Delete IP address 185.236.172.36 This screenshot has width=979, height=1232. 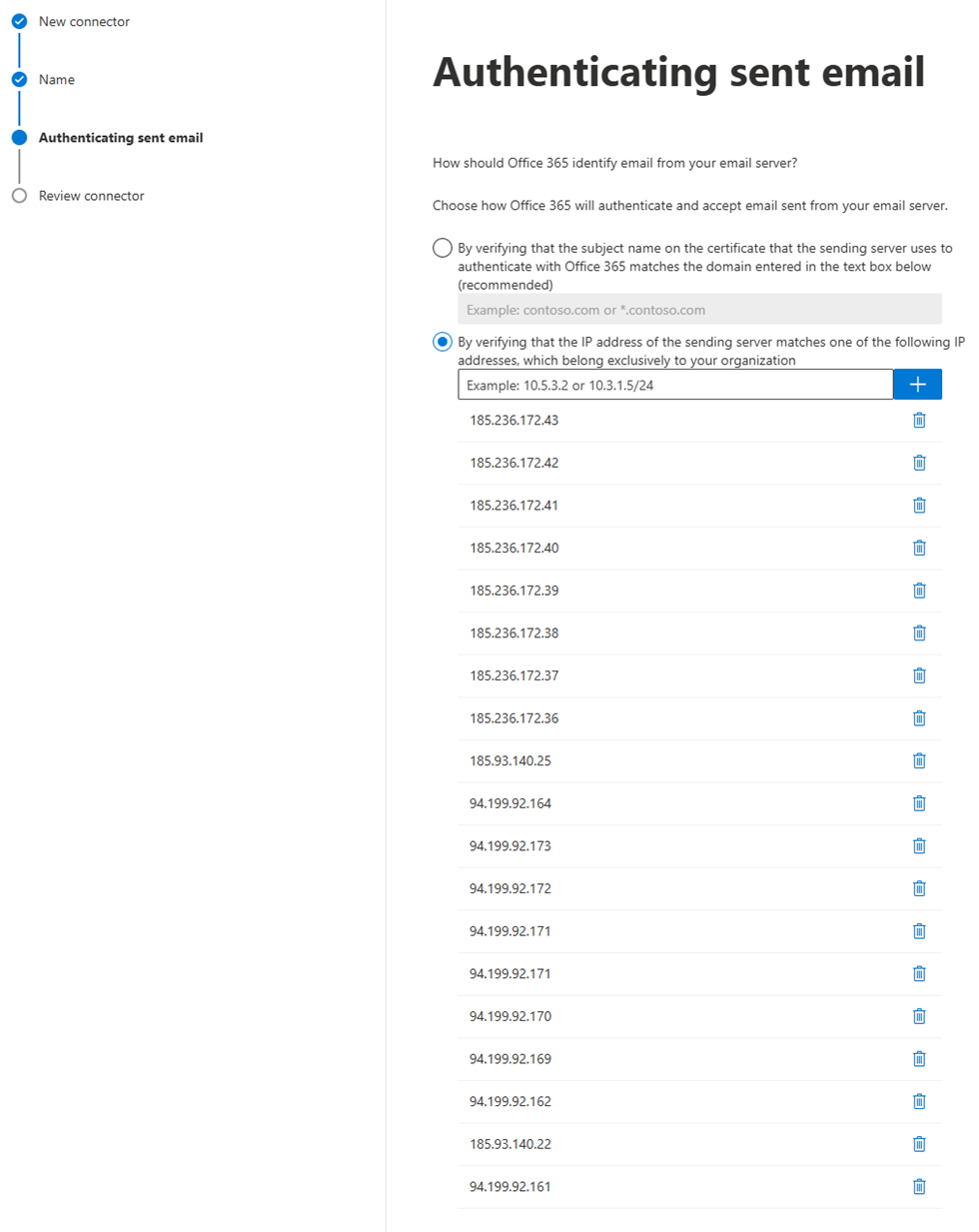pyautogui.click(x=919, y=718)
